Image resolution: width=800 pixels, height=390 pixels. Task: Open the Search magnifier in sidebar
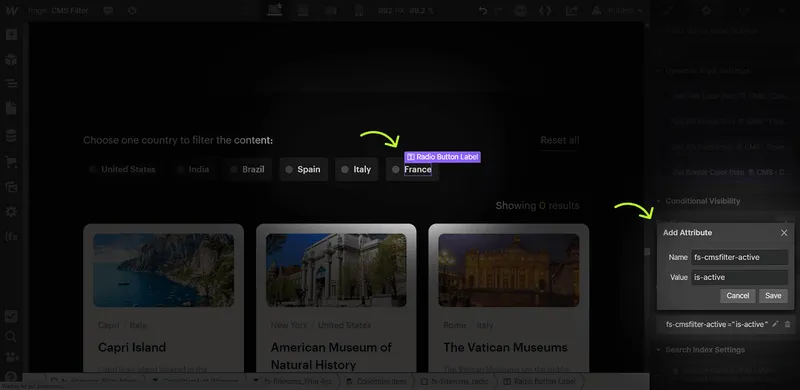tap(11, 337)
